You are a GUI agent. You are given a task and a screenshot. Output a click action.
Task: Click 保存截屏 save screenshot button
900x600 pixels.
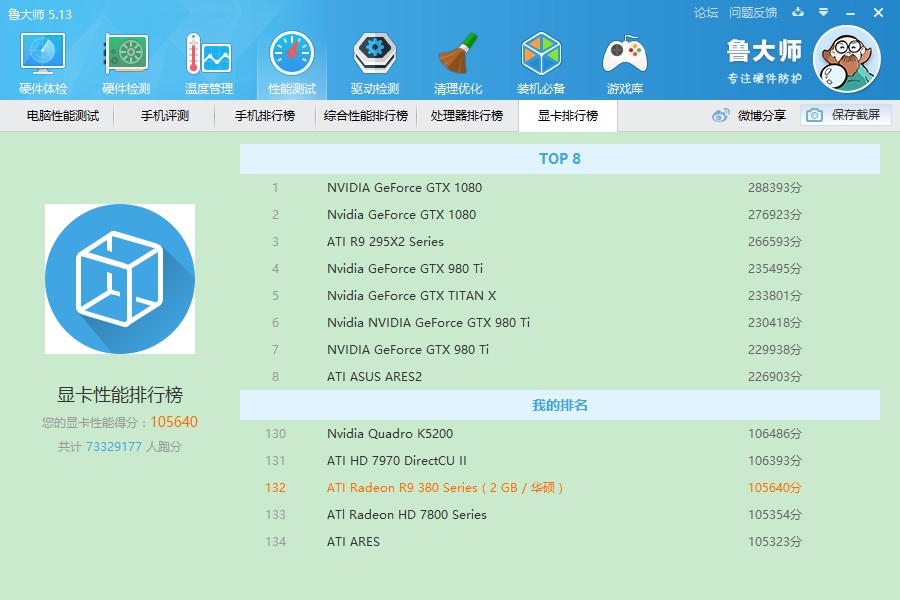[x=846, y=115]
